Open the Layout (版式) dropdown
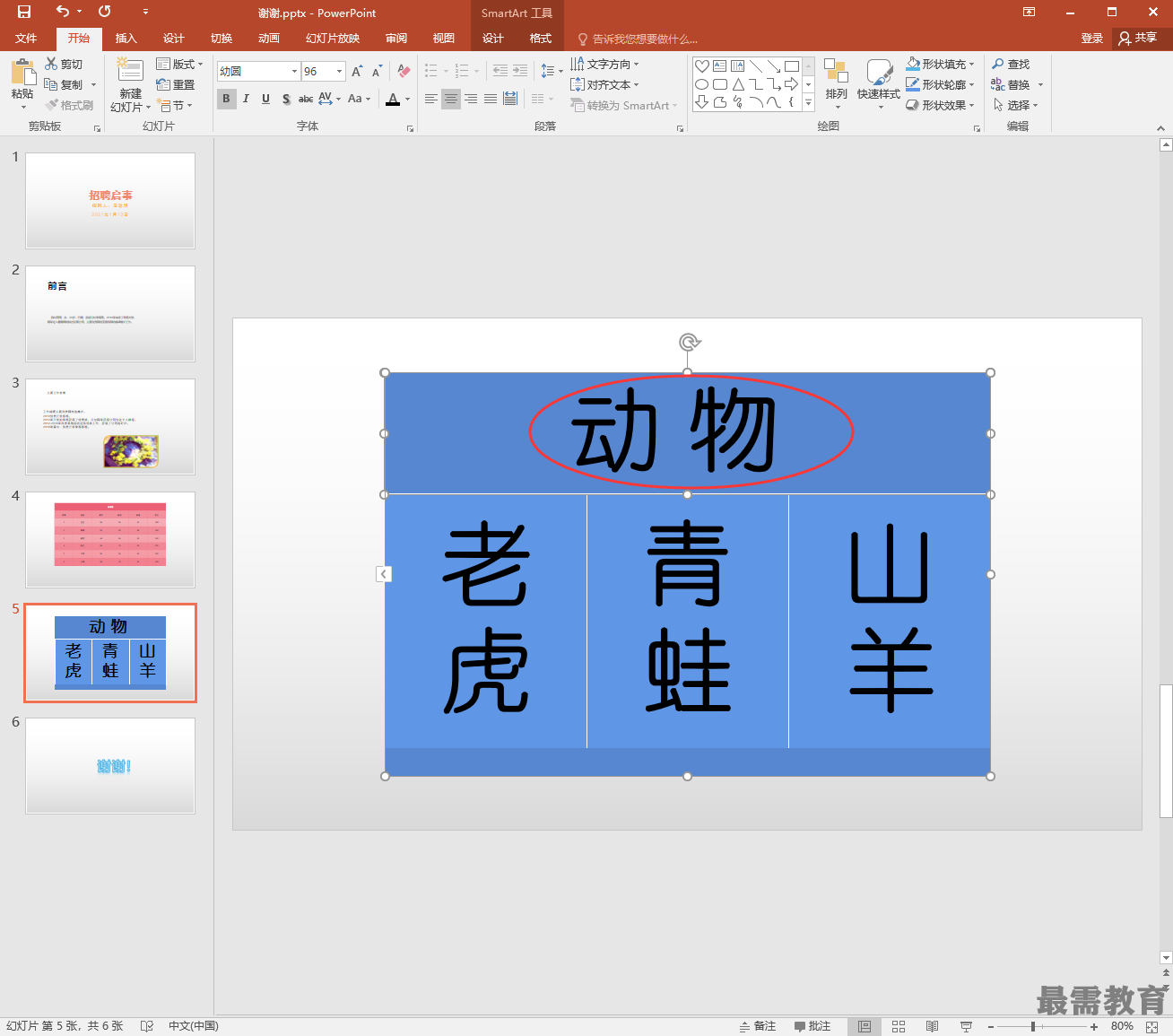The image size is (1173, 1036). click(179, 64)
